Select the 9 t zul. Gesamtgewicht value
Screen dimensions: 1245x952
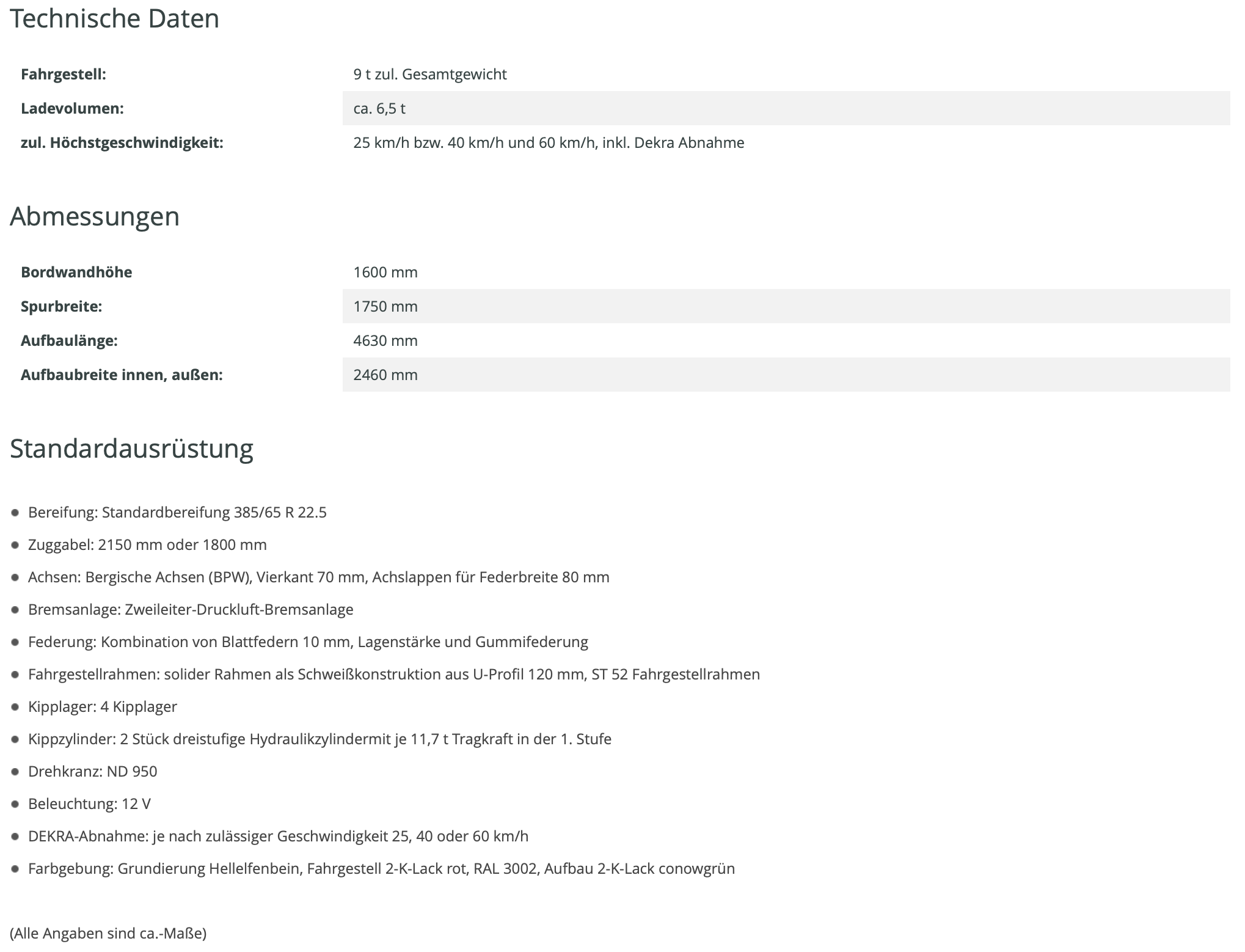[429, 74]
